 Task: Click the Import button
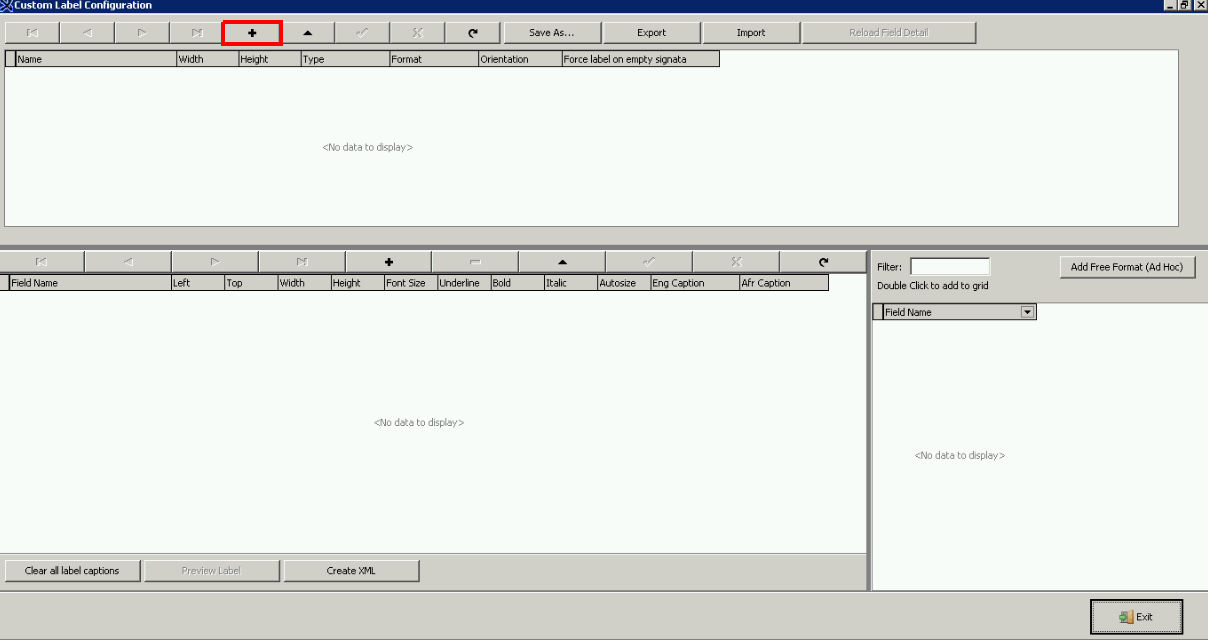[x=751, y=33]
